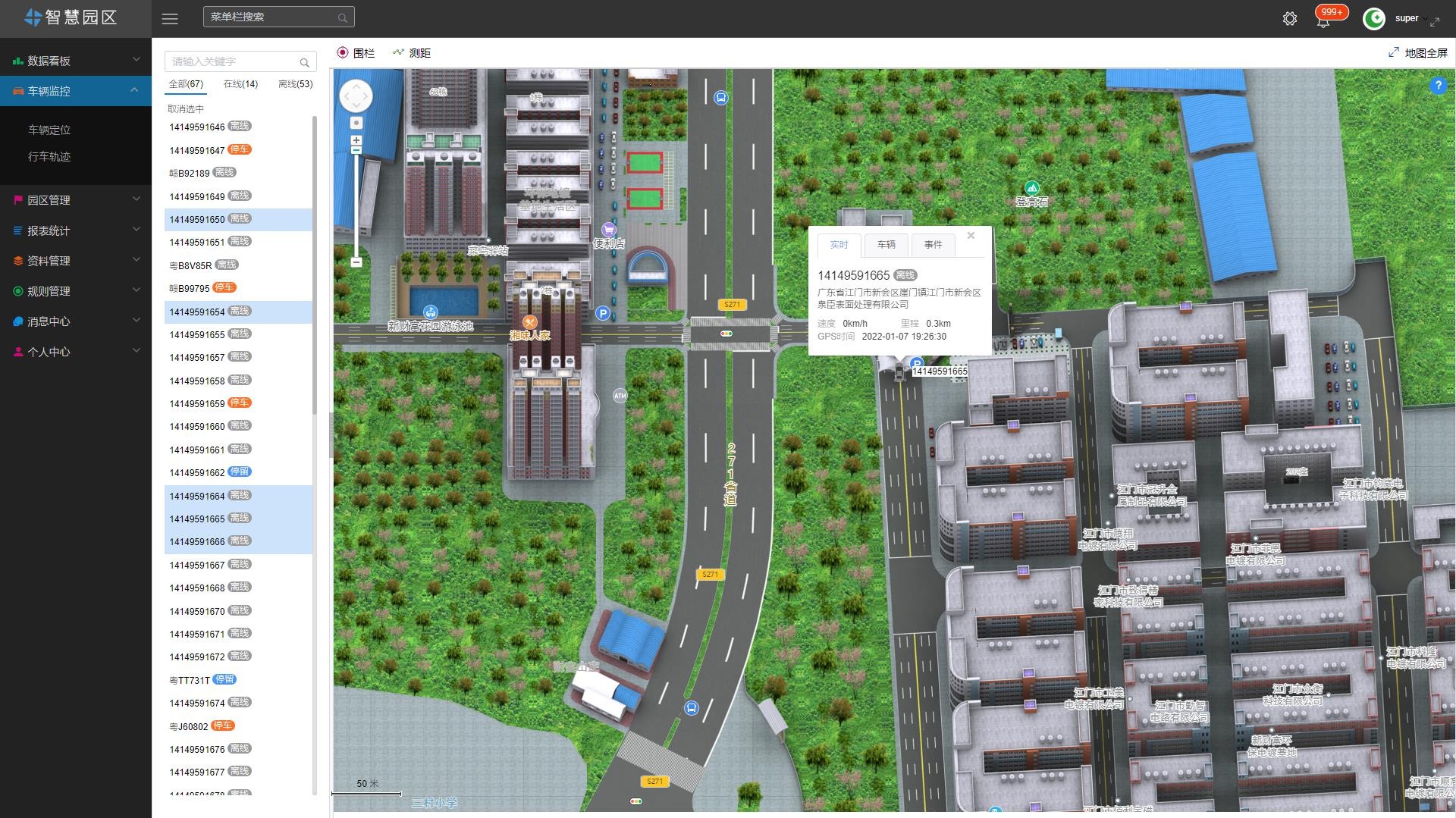This screenshot has width=1456, height=818.
Task: Open the settings gear icon in header
Action: pos(1289,19)
